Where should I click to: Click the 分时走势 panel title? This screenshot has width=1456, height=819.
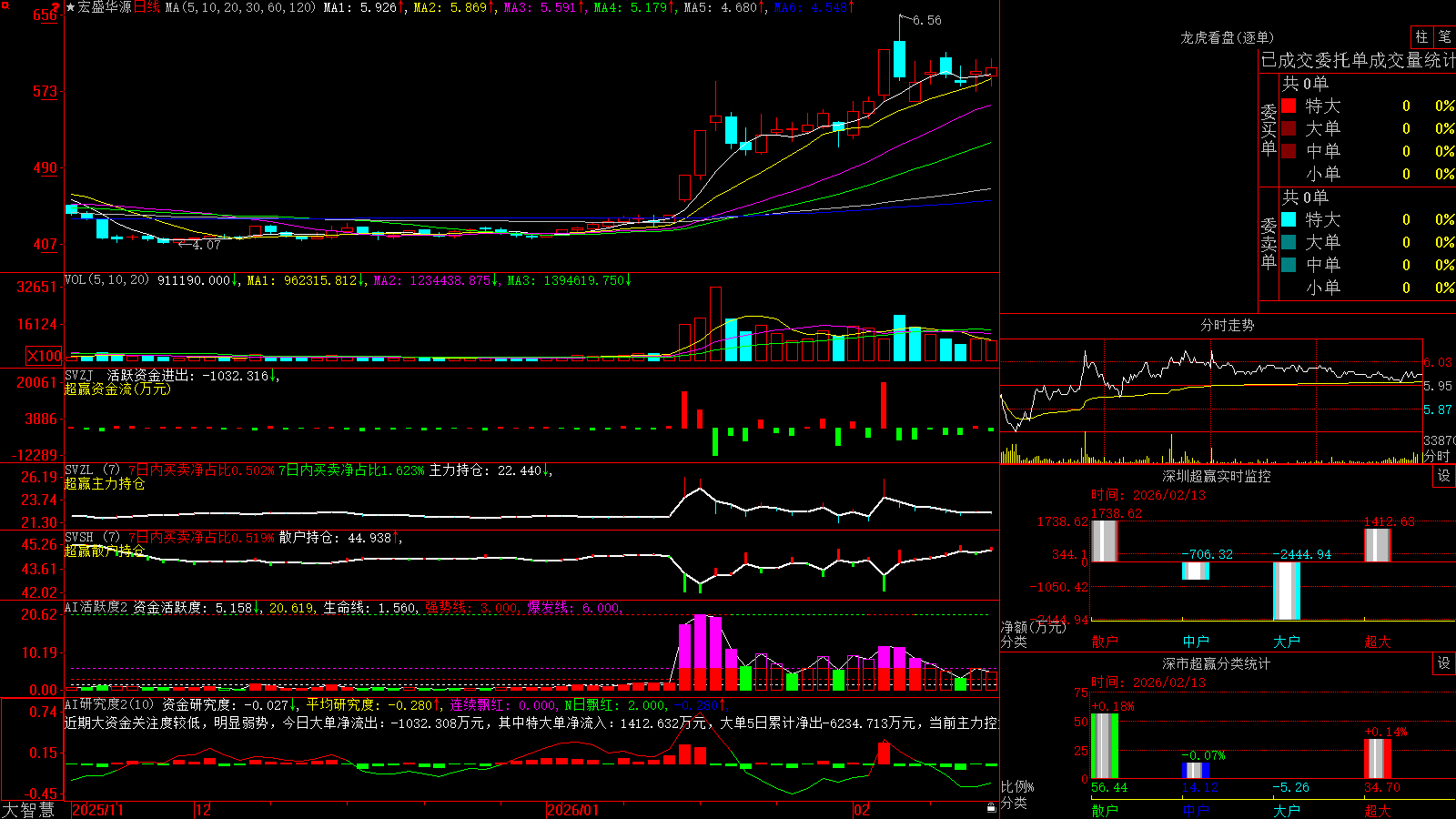1227,325
